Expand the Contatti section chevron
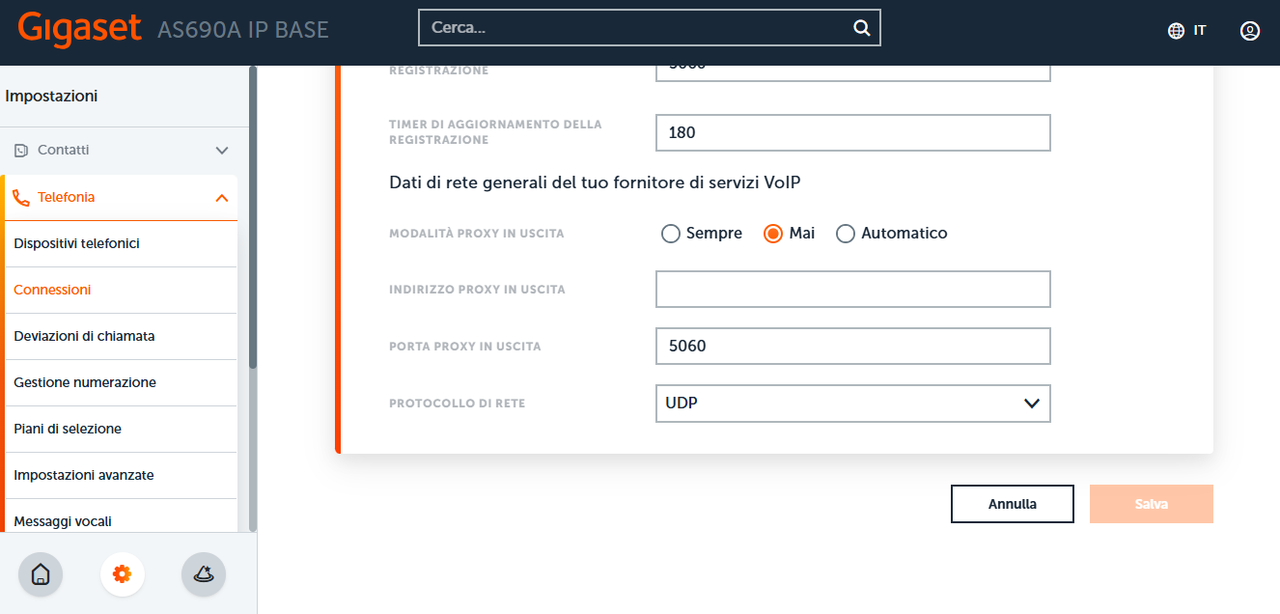 click(222, 150)
